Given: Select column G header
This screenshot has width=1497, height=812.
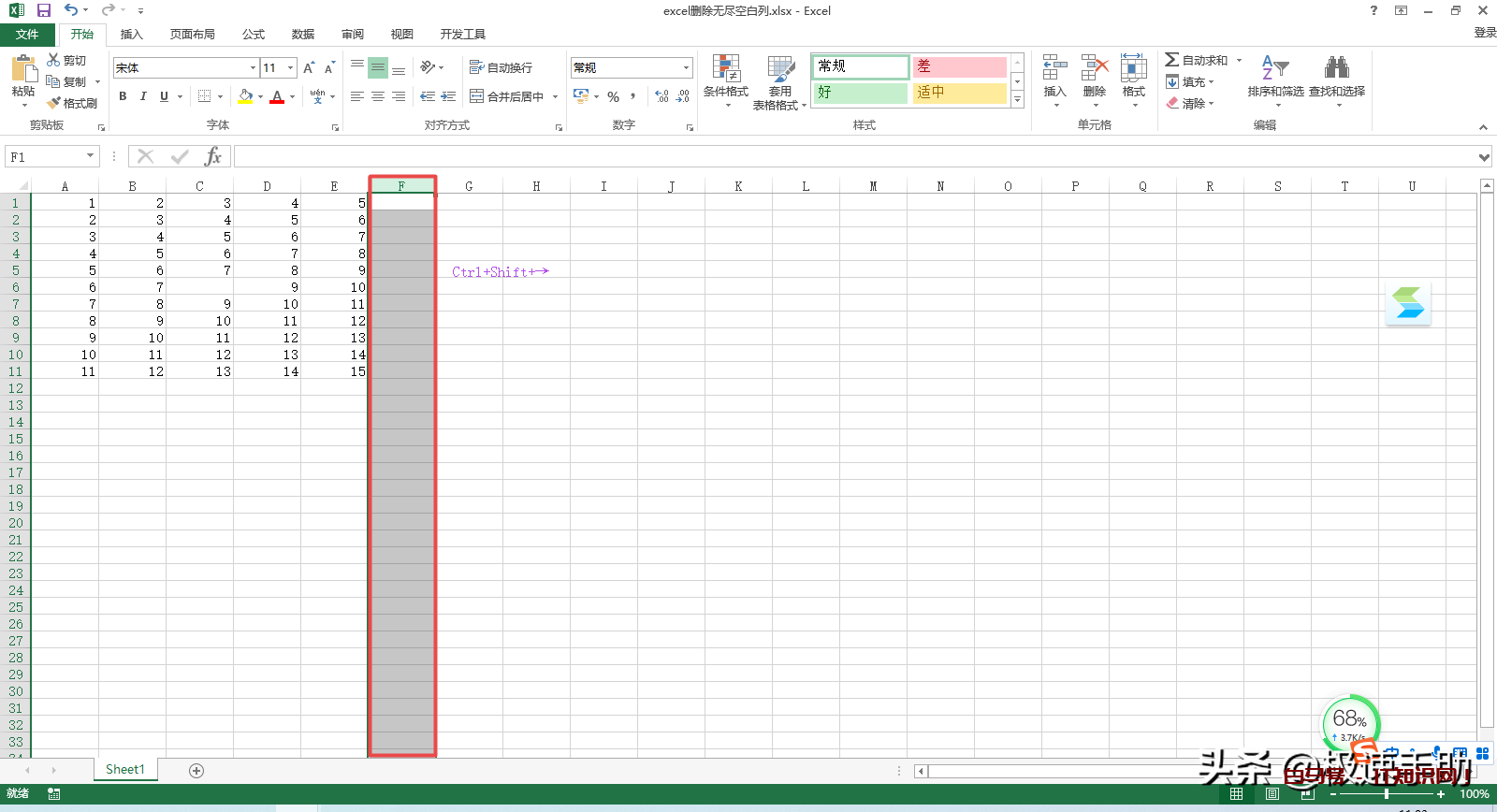Looking at the screenshot, I should 469,186.
